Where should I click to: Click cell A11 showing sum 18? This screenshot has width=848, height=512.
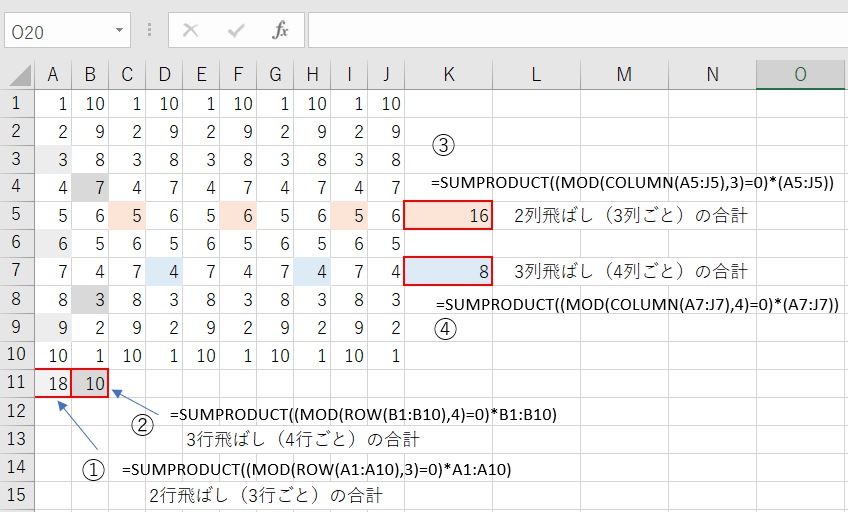pyautogui.click(x=53, y=383)
